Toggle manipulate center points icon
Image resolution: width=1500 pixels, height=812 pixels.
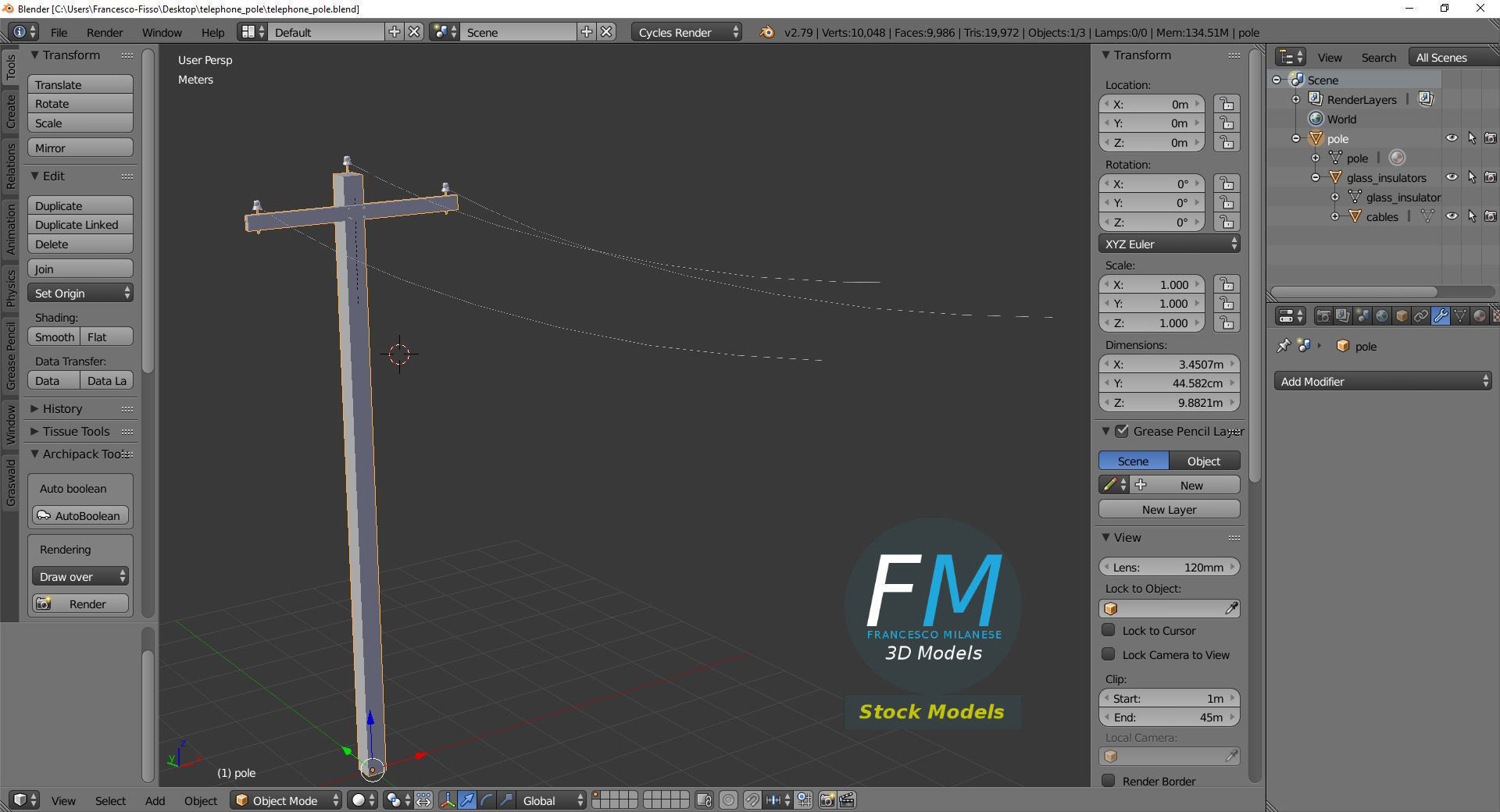pos(423,800)
